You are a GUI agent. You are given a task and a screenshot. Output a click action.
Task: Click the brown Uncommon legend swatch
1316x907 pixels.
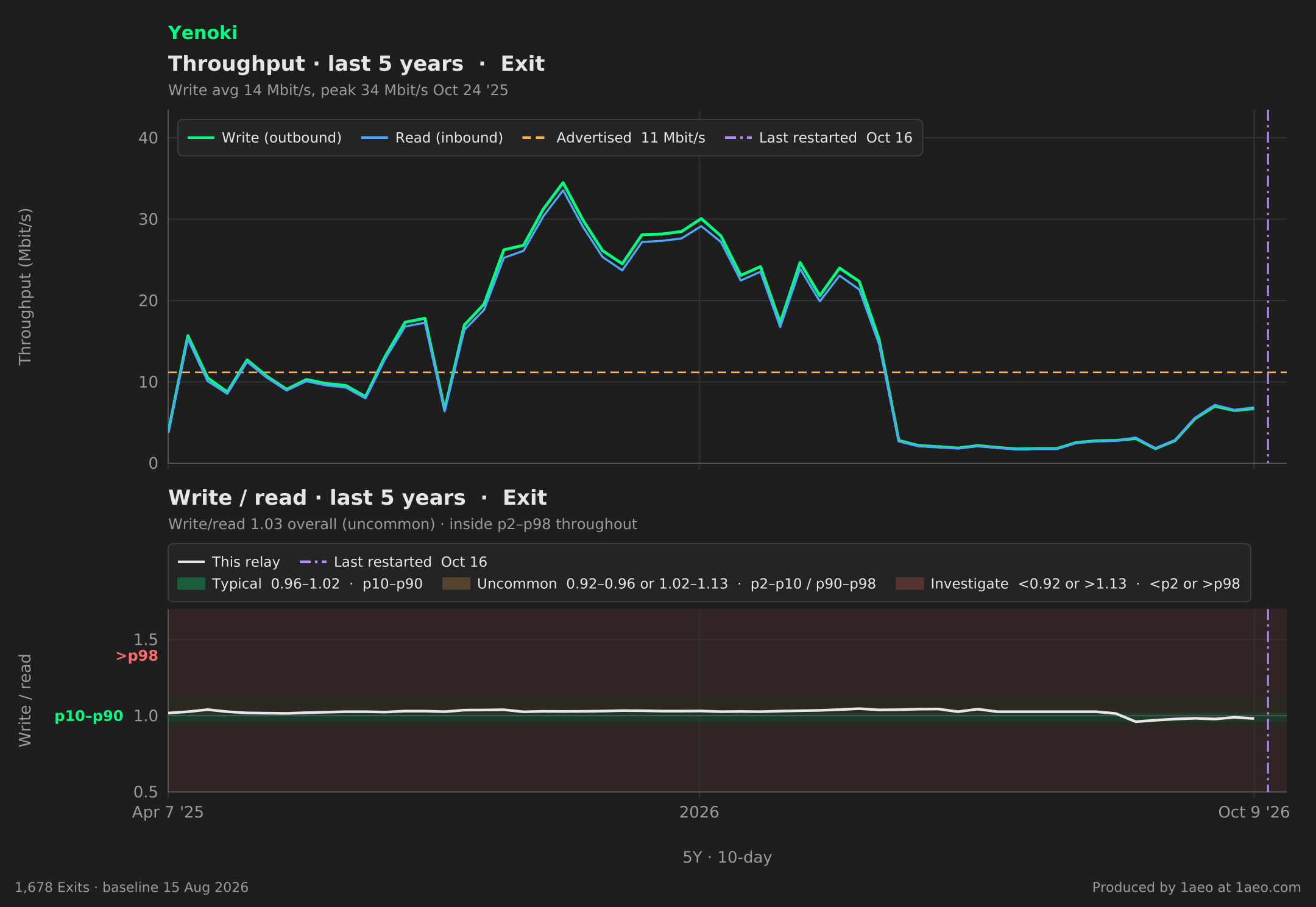pyautogui.click(x=456, y=584)
